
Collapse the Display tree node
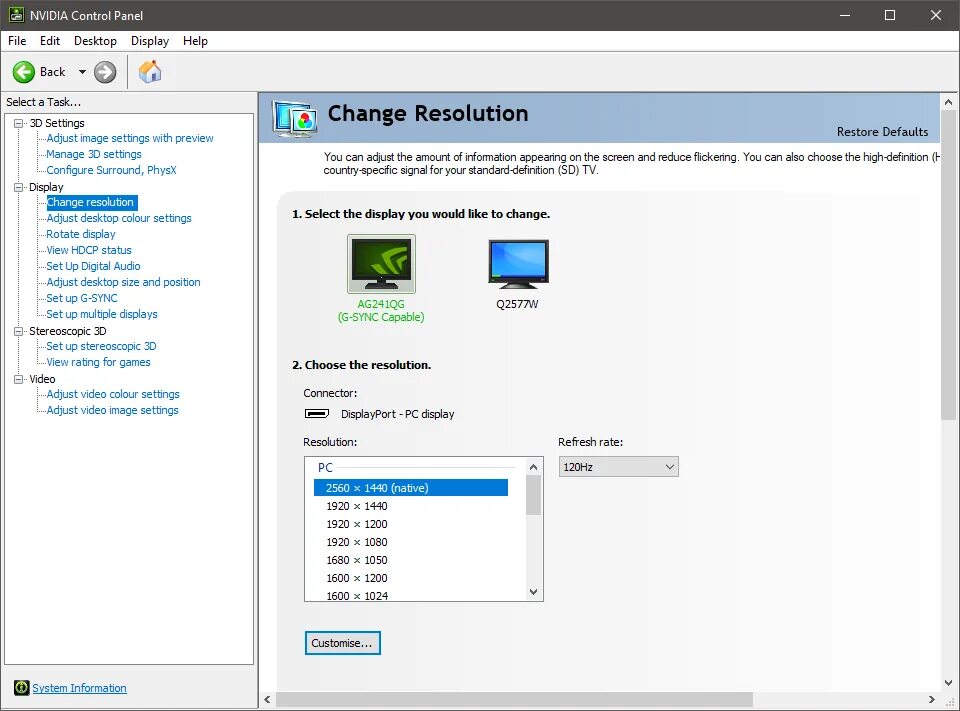point(18,187)
